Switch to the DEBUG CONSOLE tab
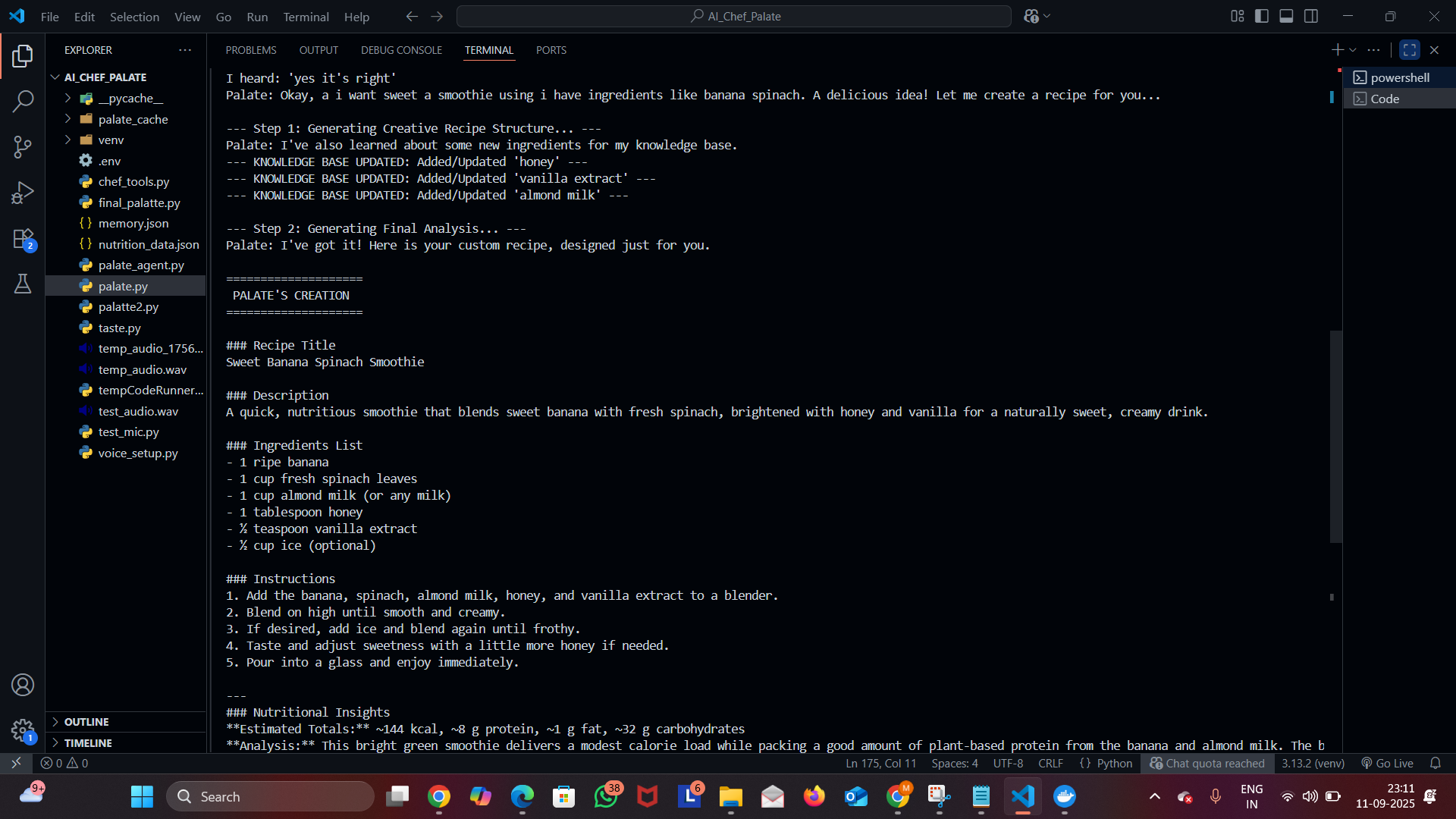 pyautogui.click(x=401, y=50)
